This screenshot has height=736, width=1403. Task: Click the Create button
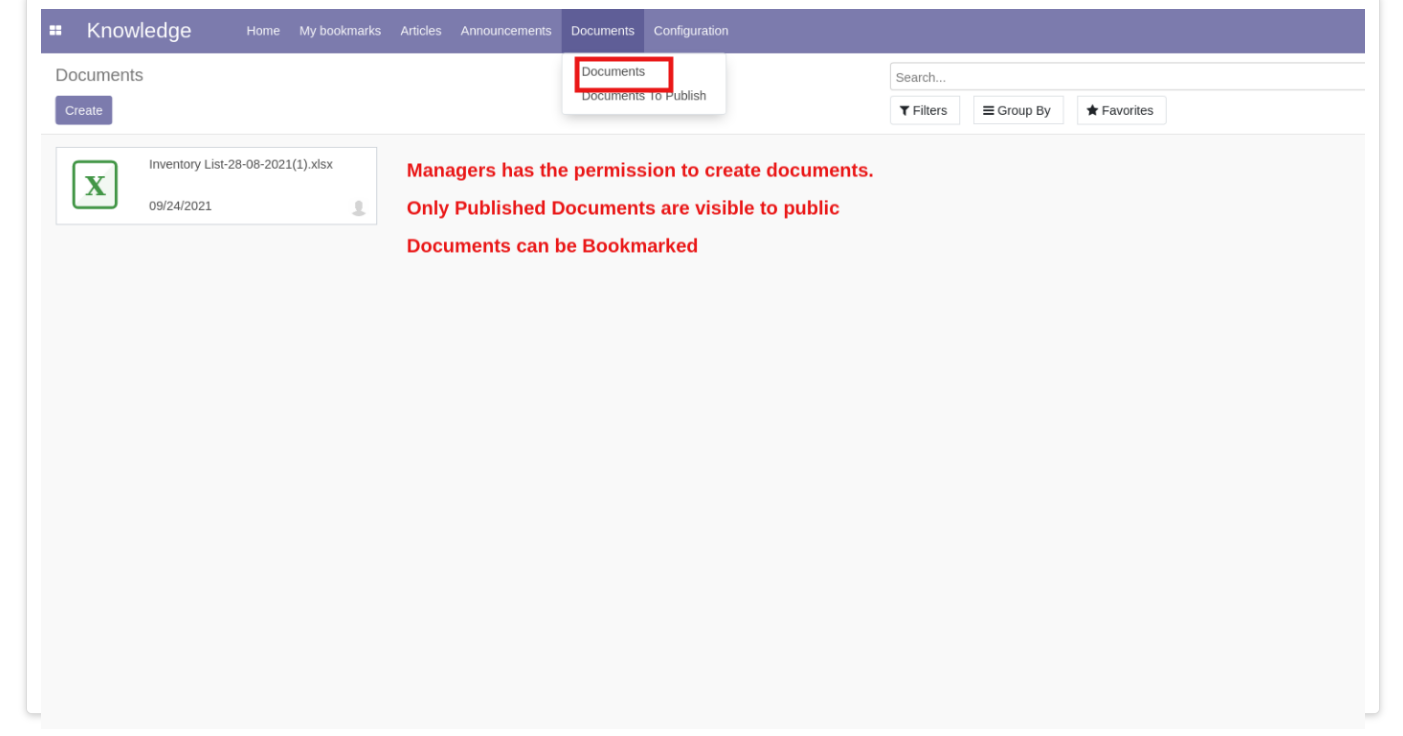pyautogui.click(x=84, y=110)
